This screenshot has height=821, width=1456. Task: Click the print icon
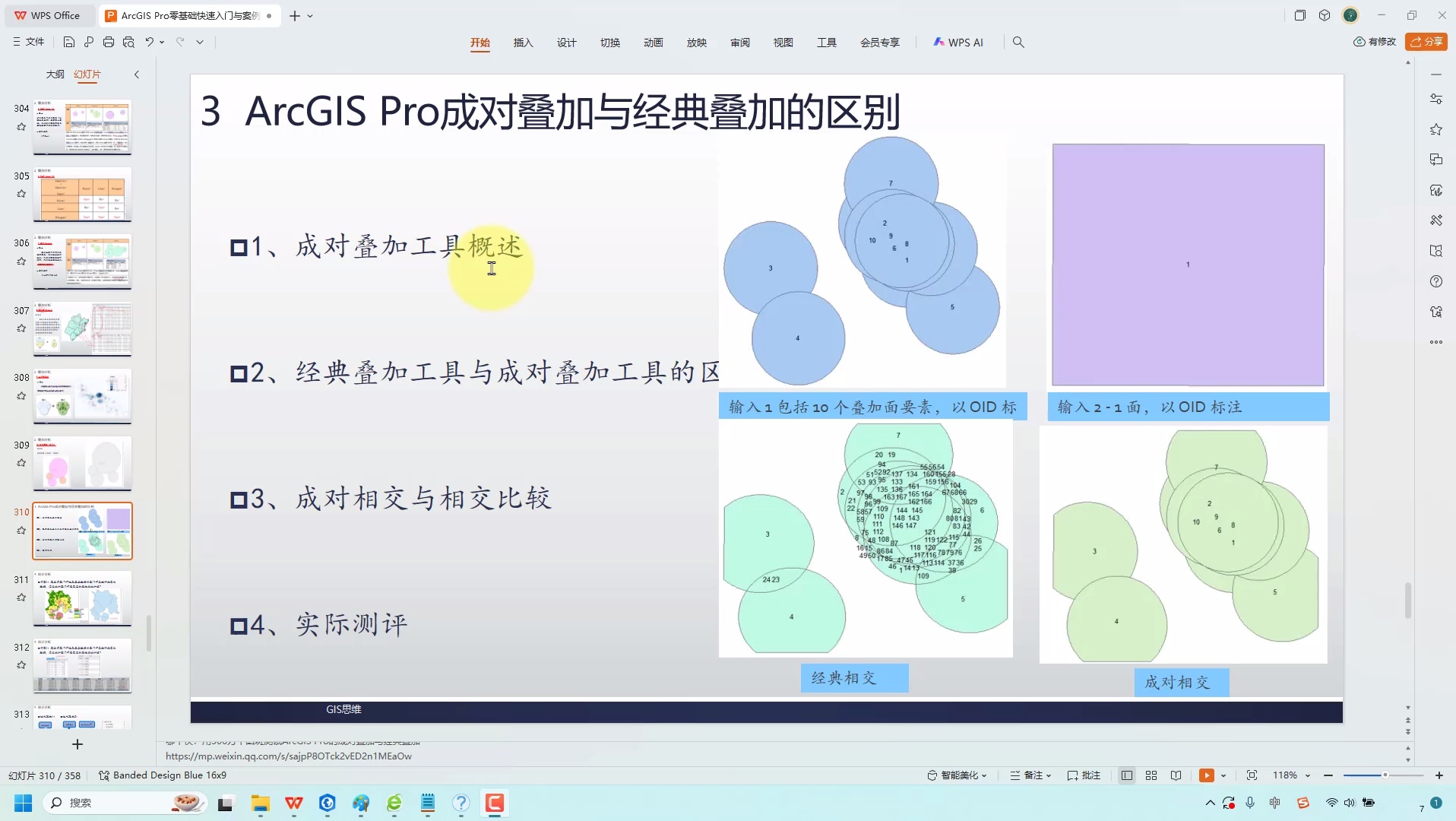pos(109,43)
